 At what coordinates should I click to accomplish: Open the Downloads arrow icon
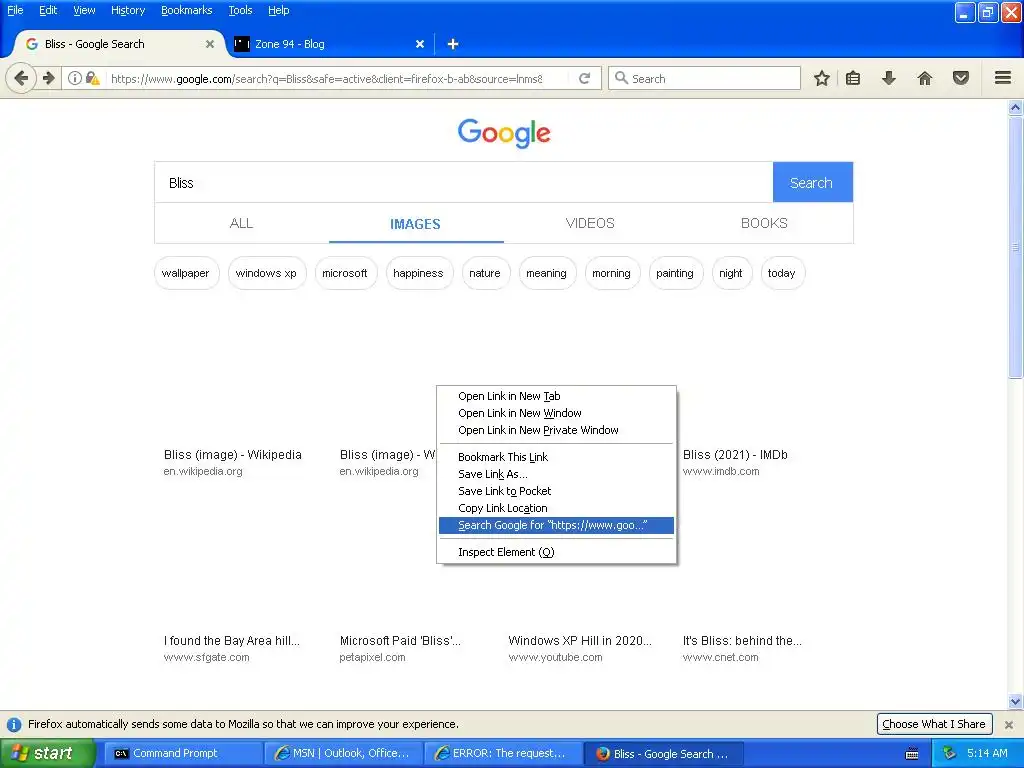click(x=889, y=78)
